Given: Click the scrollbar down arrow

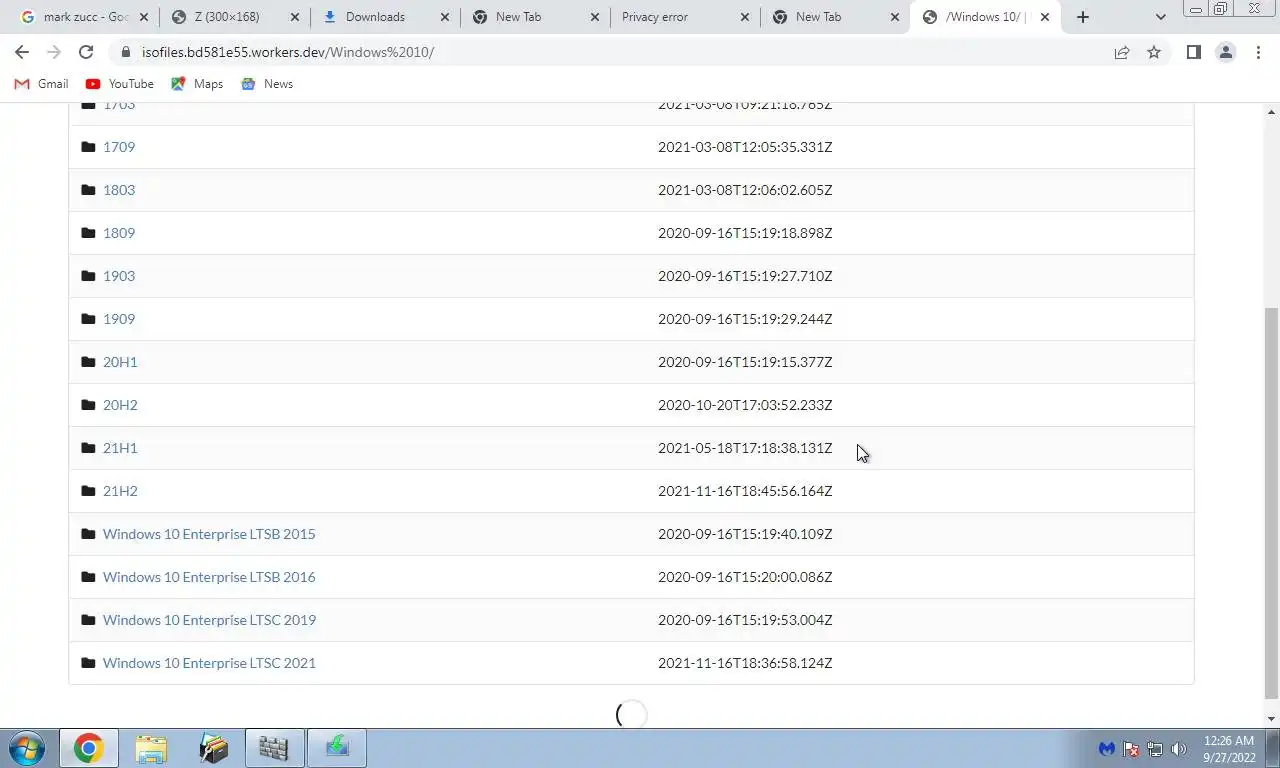Looking at the screenshot, I should pyautogui.click(x=1271, y=718).
